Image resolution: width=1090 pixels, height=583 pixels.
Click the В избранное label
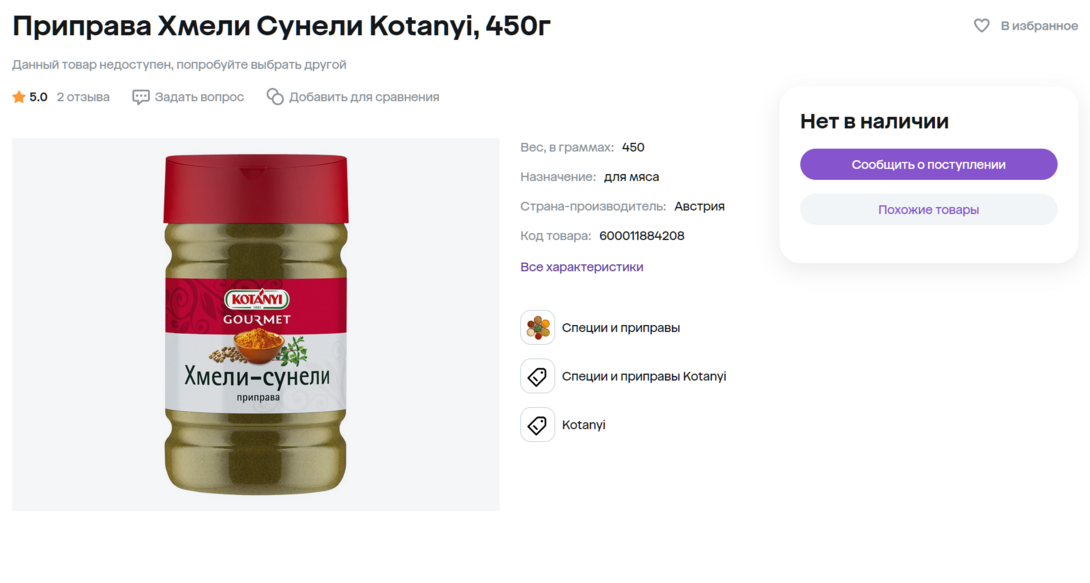(1039, 26)
